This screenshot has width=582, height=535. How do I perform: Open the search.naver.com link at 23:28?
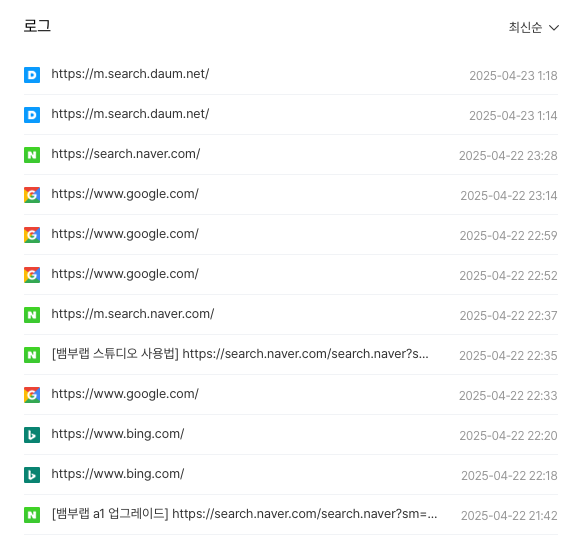126,154
